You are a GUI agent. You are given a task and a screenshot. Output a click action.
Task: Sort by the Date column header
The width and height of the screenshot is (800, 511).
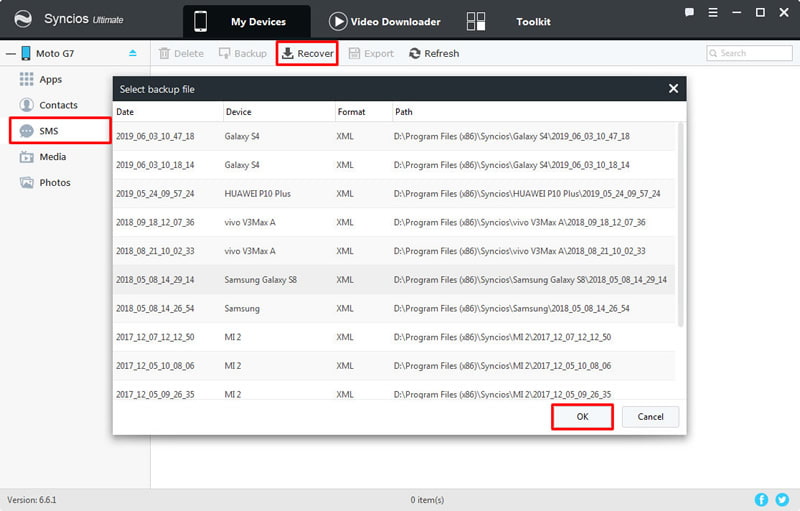click(x=125, y=112)
